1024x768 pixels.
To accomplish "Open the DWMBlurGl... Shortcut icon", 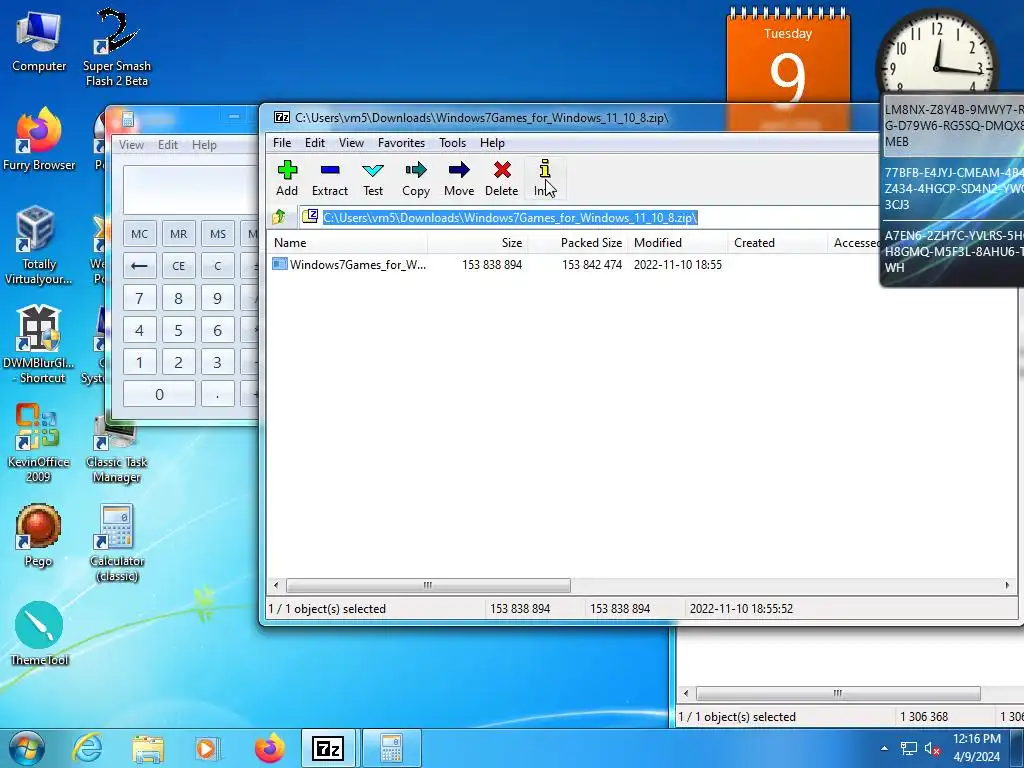I will (x=39, y=345).
